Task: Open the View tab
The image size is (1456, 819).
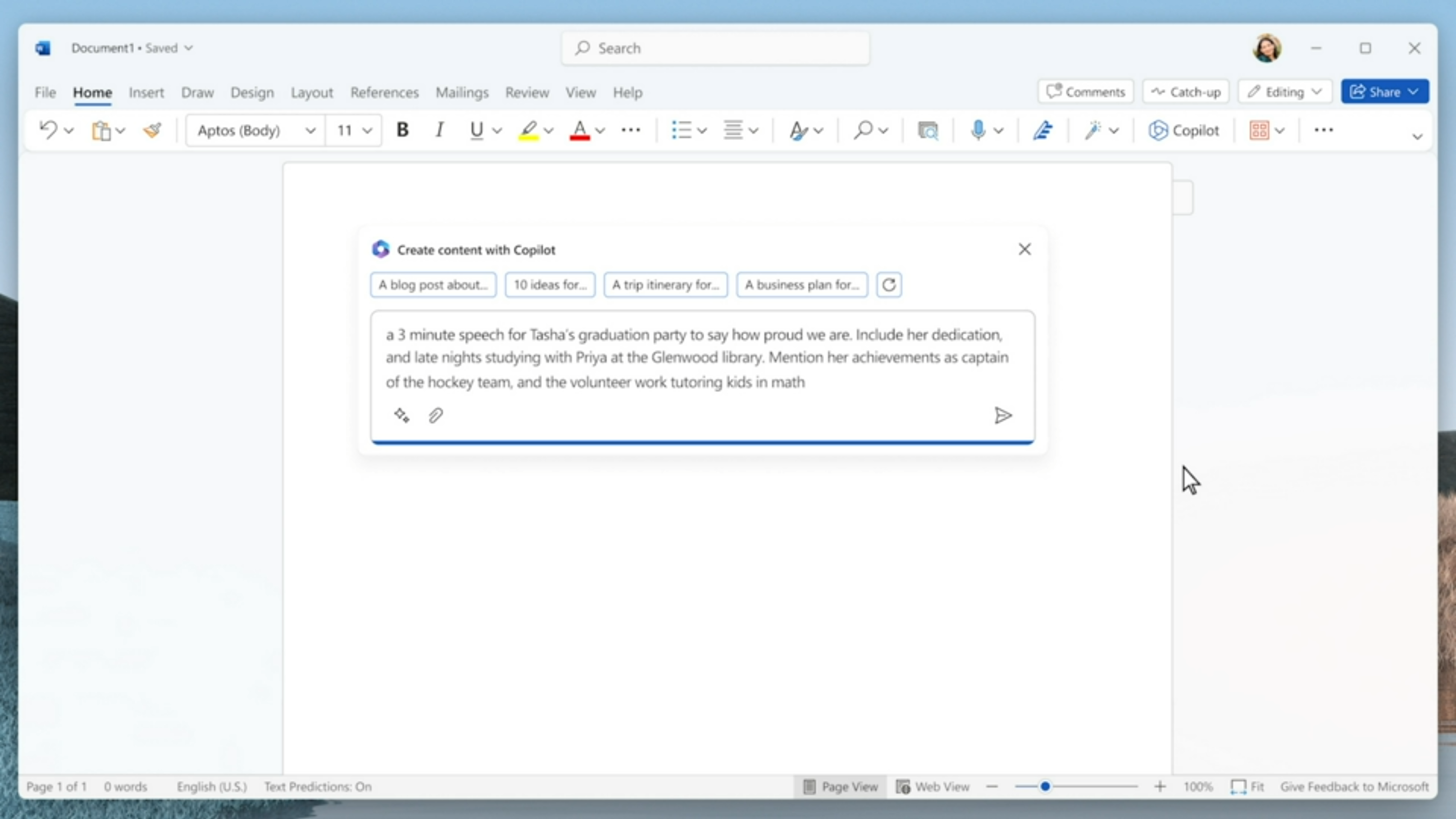Action: click(x=580, y=92)
